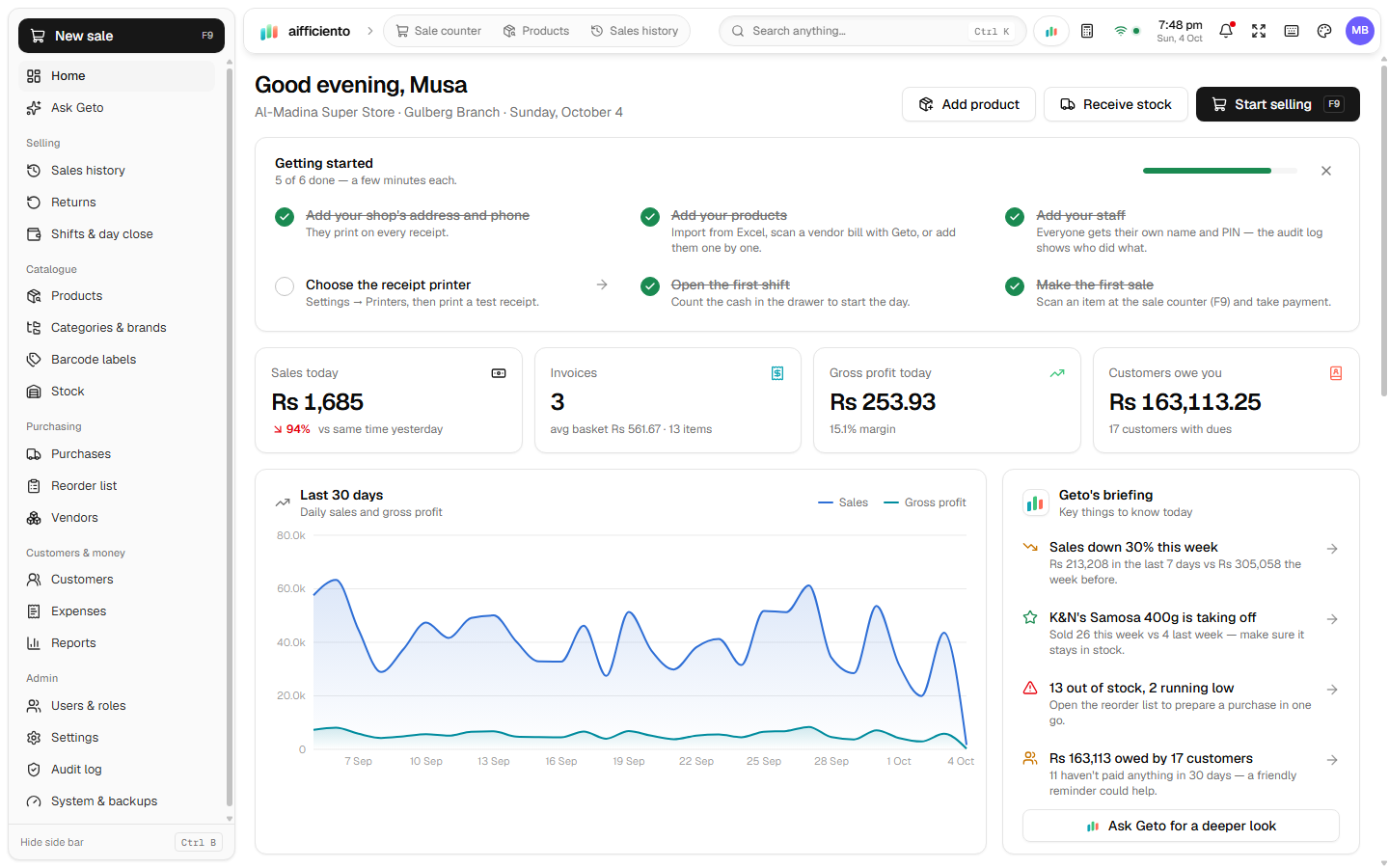Toggle Sales series in chart legend
The image size is (1389, 868).
tap(843, 502)
